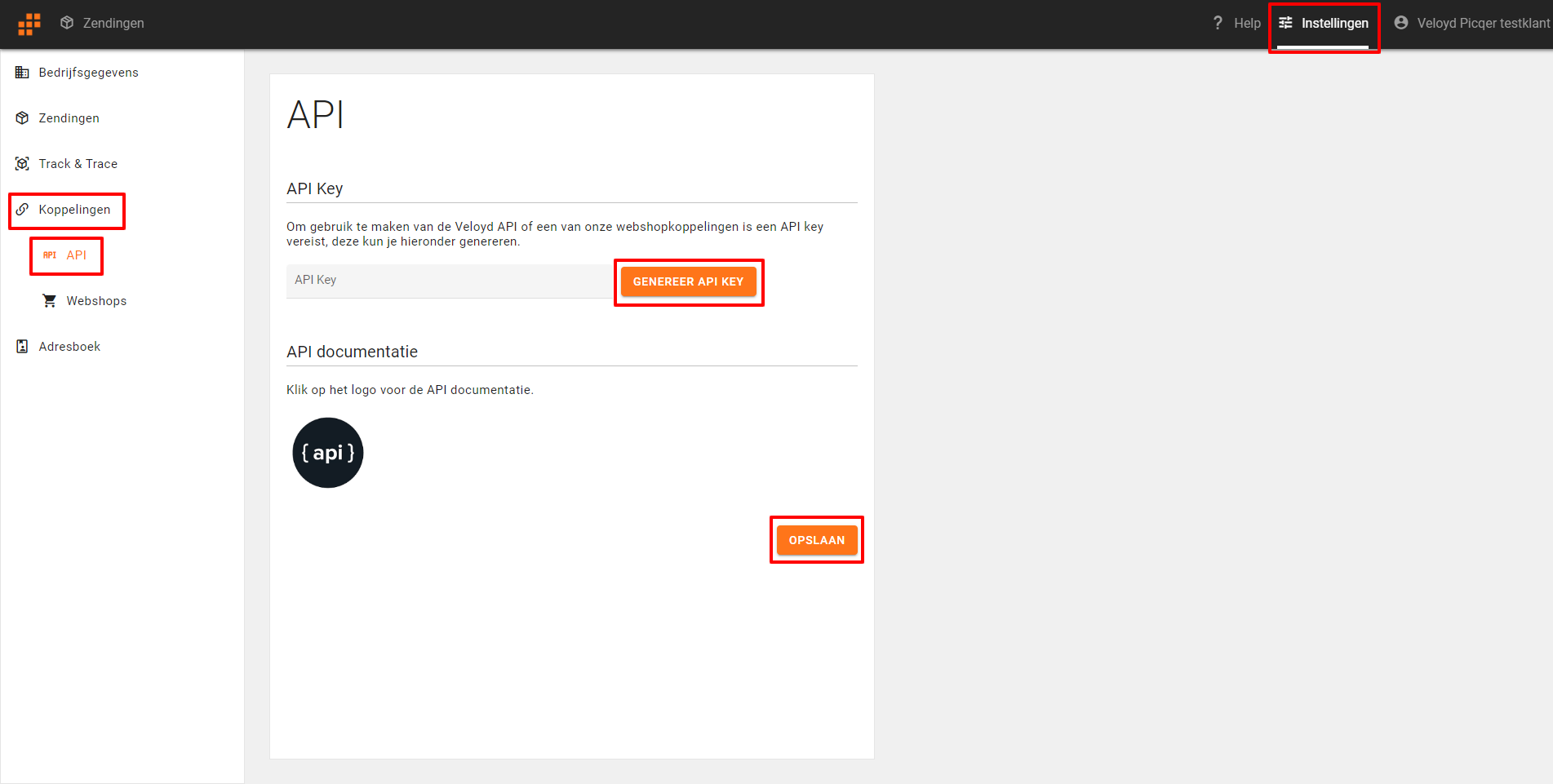Click the package icon beside Zendingen in top bar
Image resolution: width=1553 pixels, height=784 pixels.
click(x=67, y=23)
